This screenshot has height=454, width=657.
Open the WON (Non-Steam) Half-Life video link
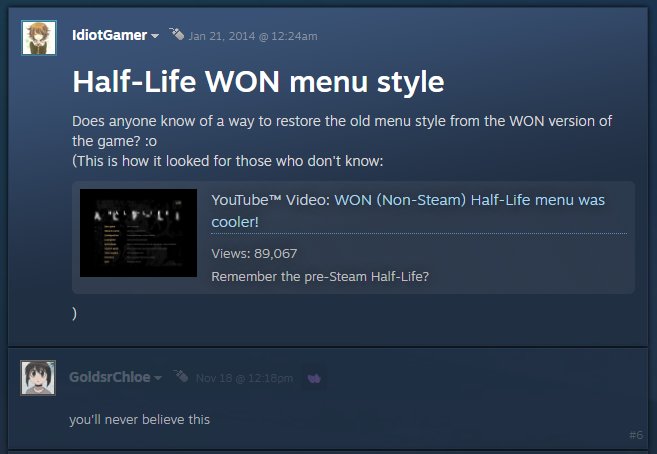coord(408,211)
